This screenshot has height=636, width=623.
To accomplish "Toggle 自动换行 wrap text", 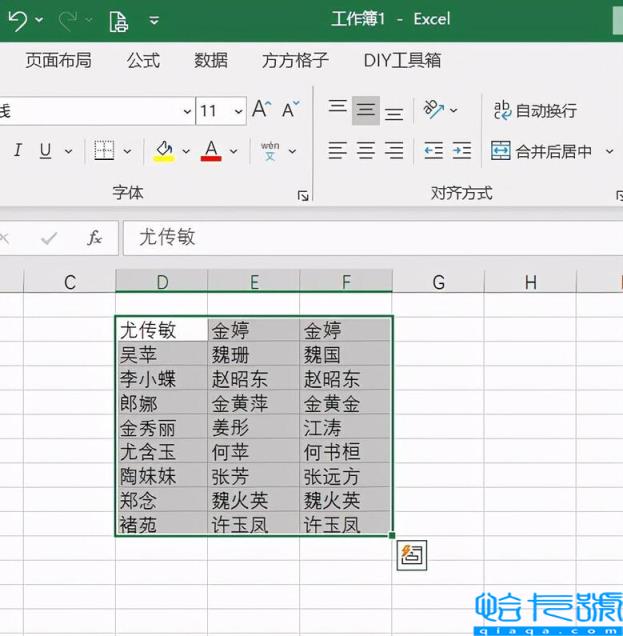I will point(535,110).
